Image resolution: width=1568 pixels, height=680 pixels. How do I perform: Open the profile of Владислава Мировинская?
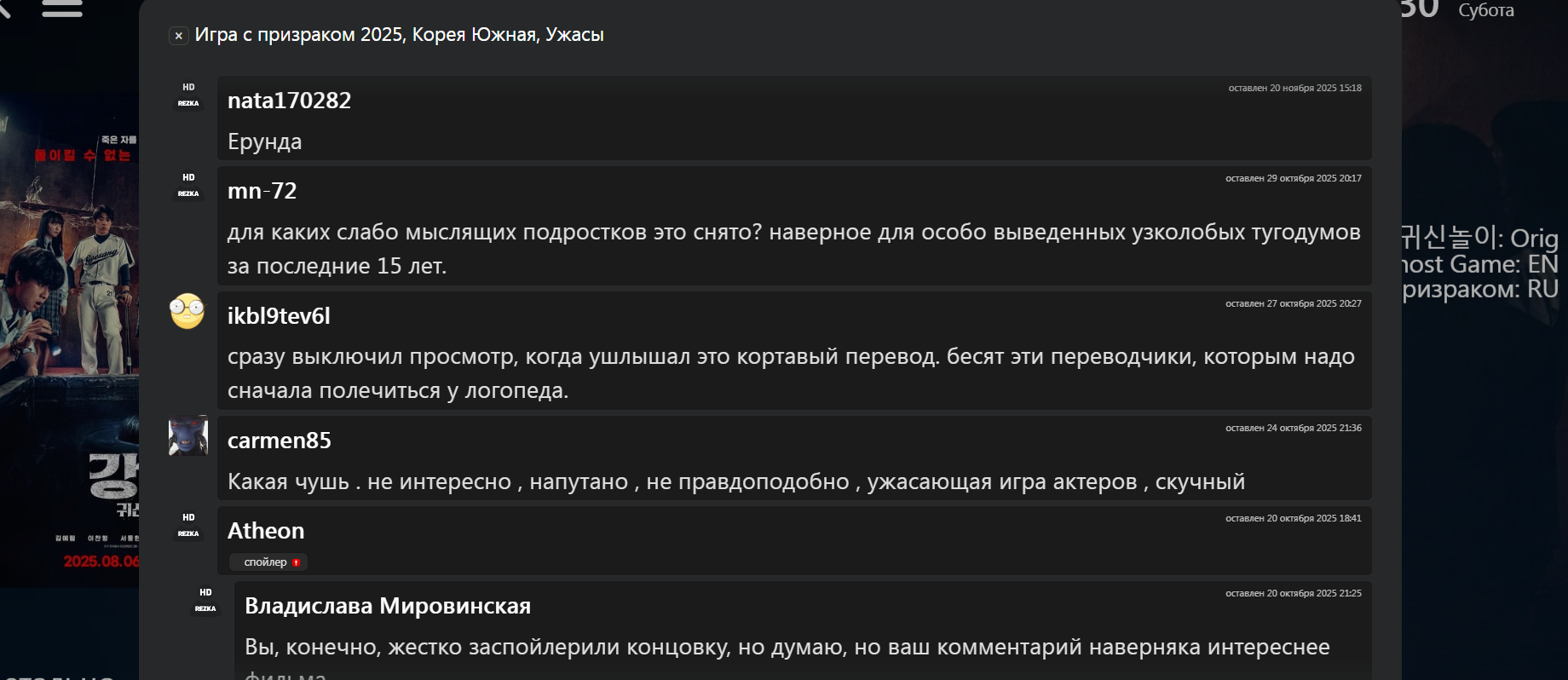(388, 606)
